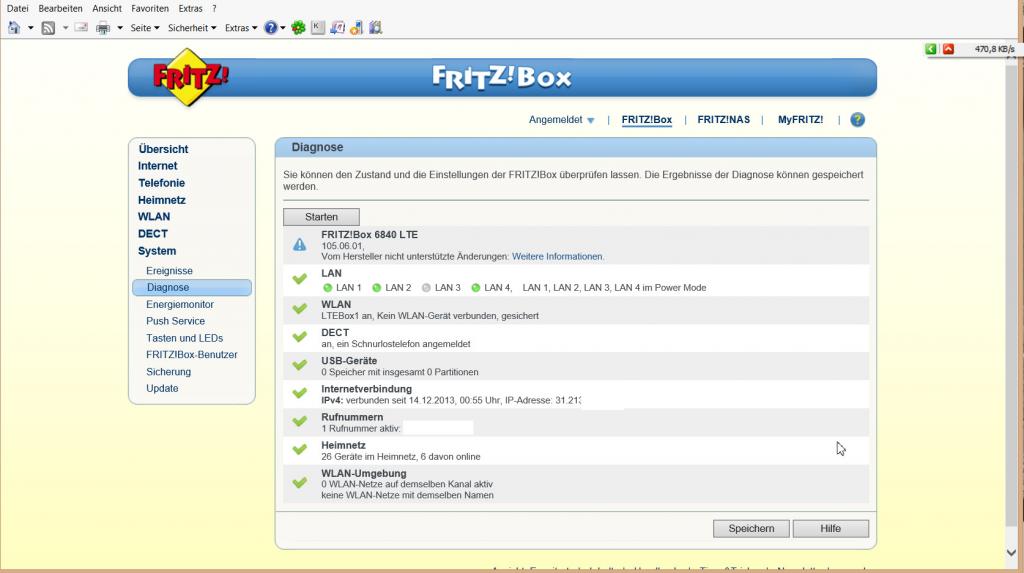Click the read mail icon
The image size is (1024, 573).
coord(81,27)
